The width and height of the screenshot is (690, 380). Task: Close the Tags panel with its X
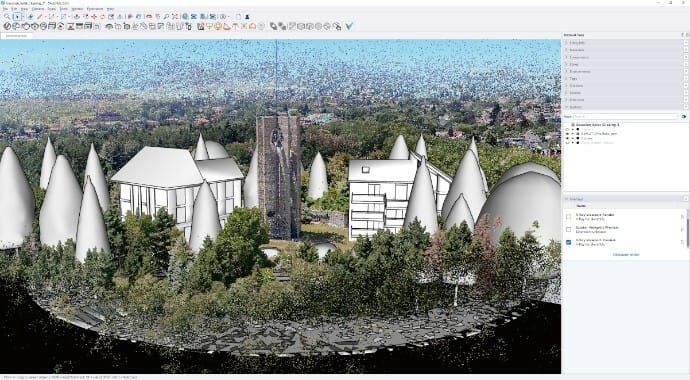click(x=686, y=78)
